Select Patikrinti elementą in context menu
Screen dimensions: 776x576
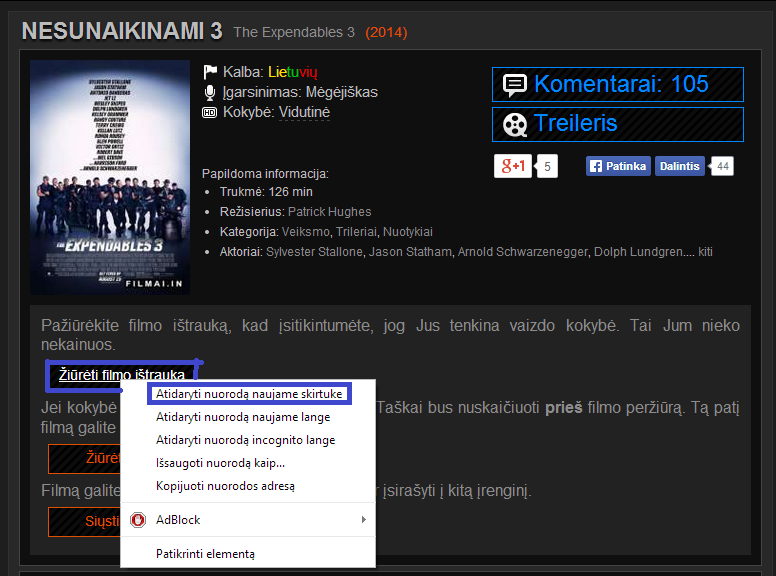point(248,554)
